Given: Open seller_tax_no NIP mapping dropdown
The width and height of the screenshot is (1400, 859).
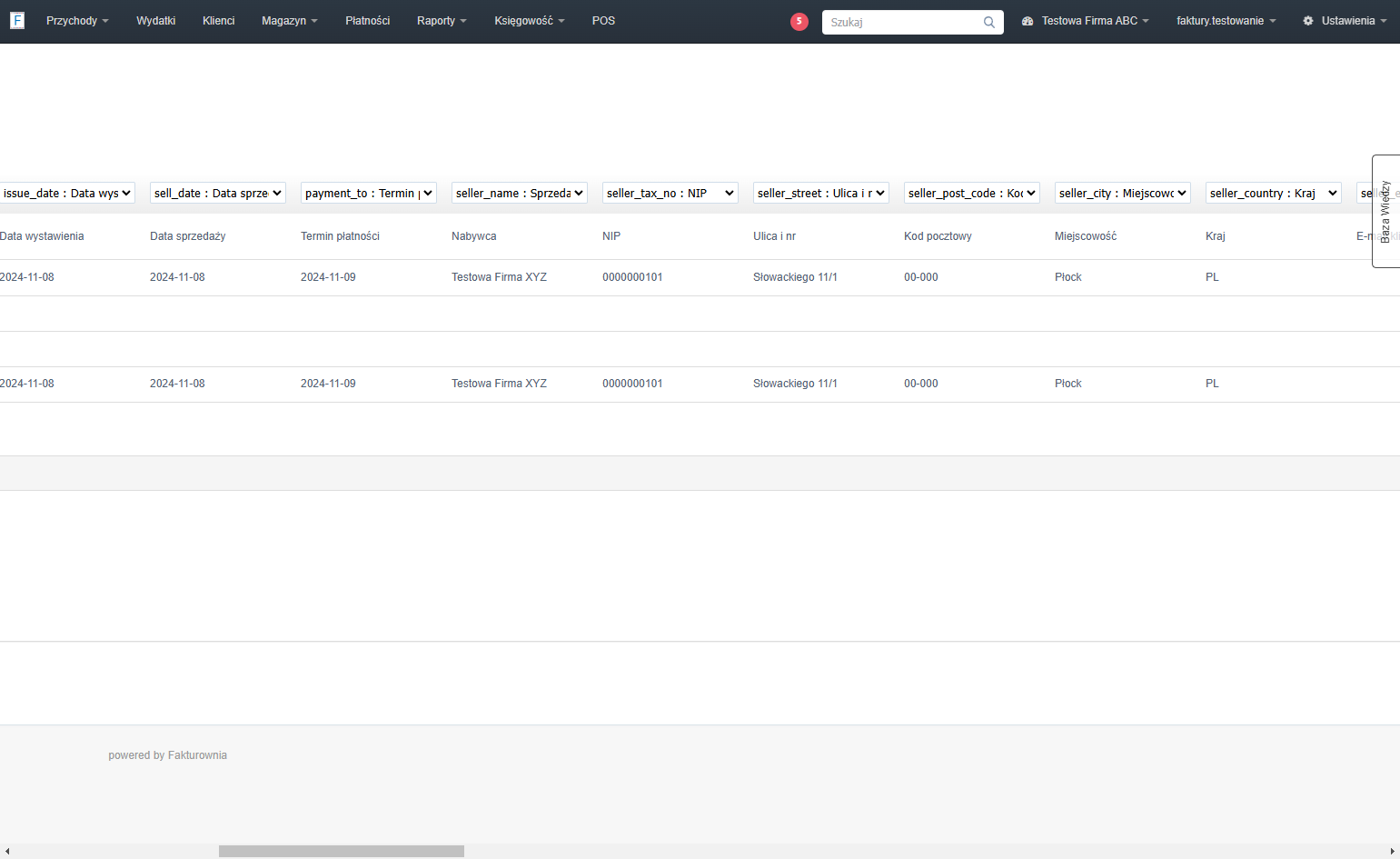Looking at the screenshot, I should 670,193.
